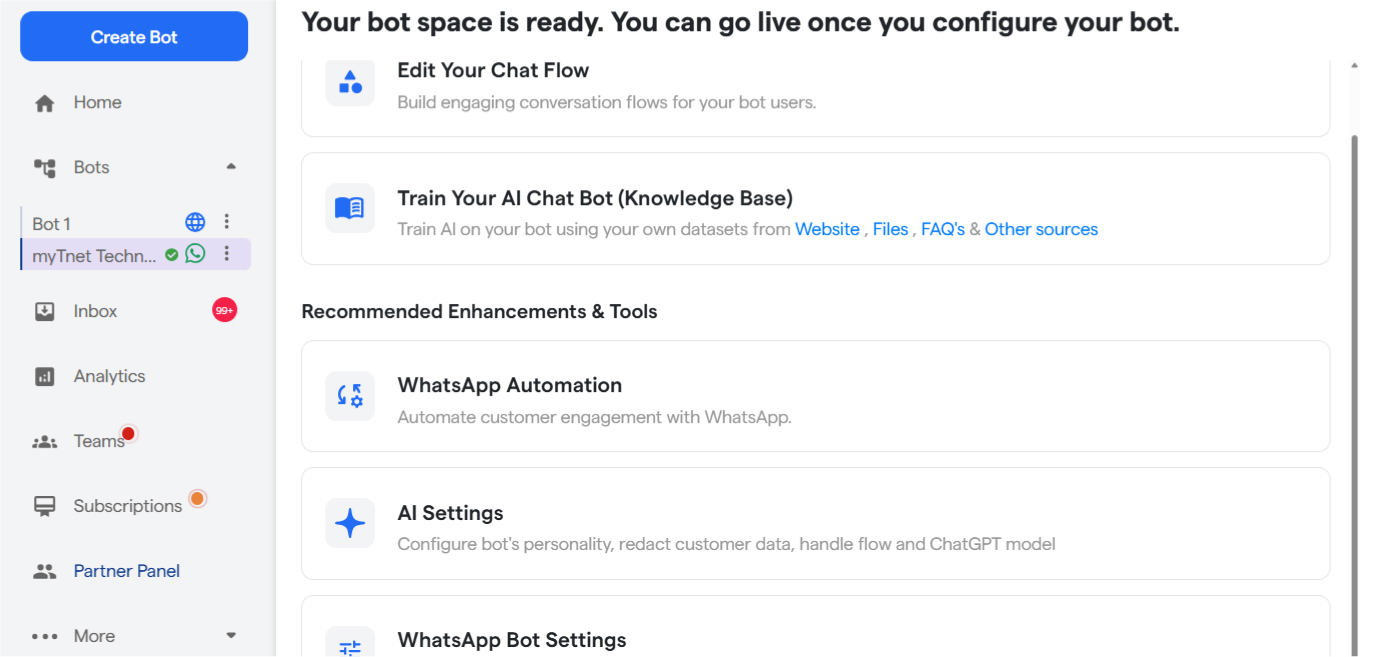This screenshot has height=657, width=1379.
Task: Follow the Website link in Knowledge Base
Action: (x=827, y=229)
